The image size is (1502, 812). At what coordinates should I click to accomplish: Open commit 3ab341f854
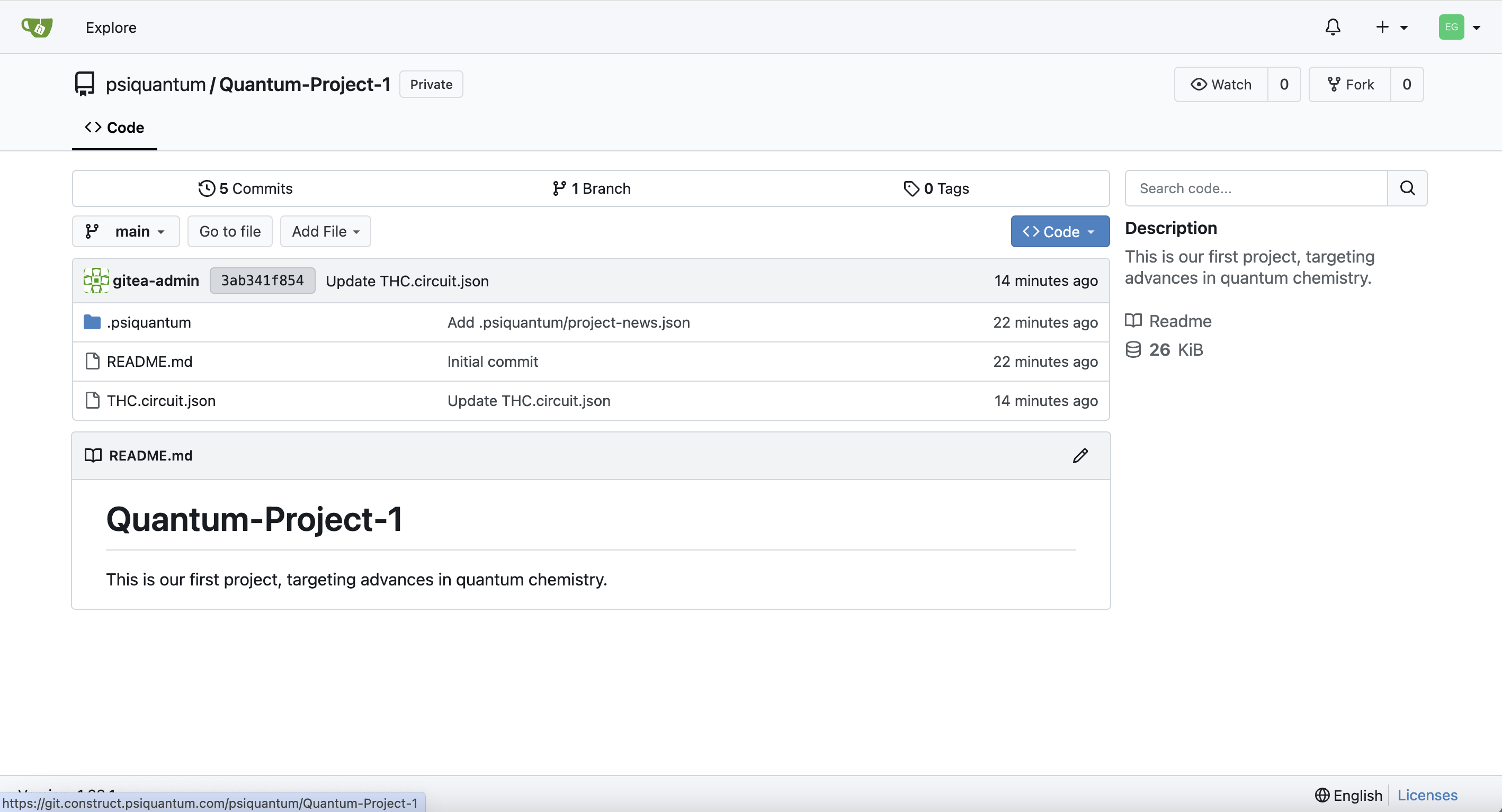(x=262, y=281)
